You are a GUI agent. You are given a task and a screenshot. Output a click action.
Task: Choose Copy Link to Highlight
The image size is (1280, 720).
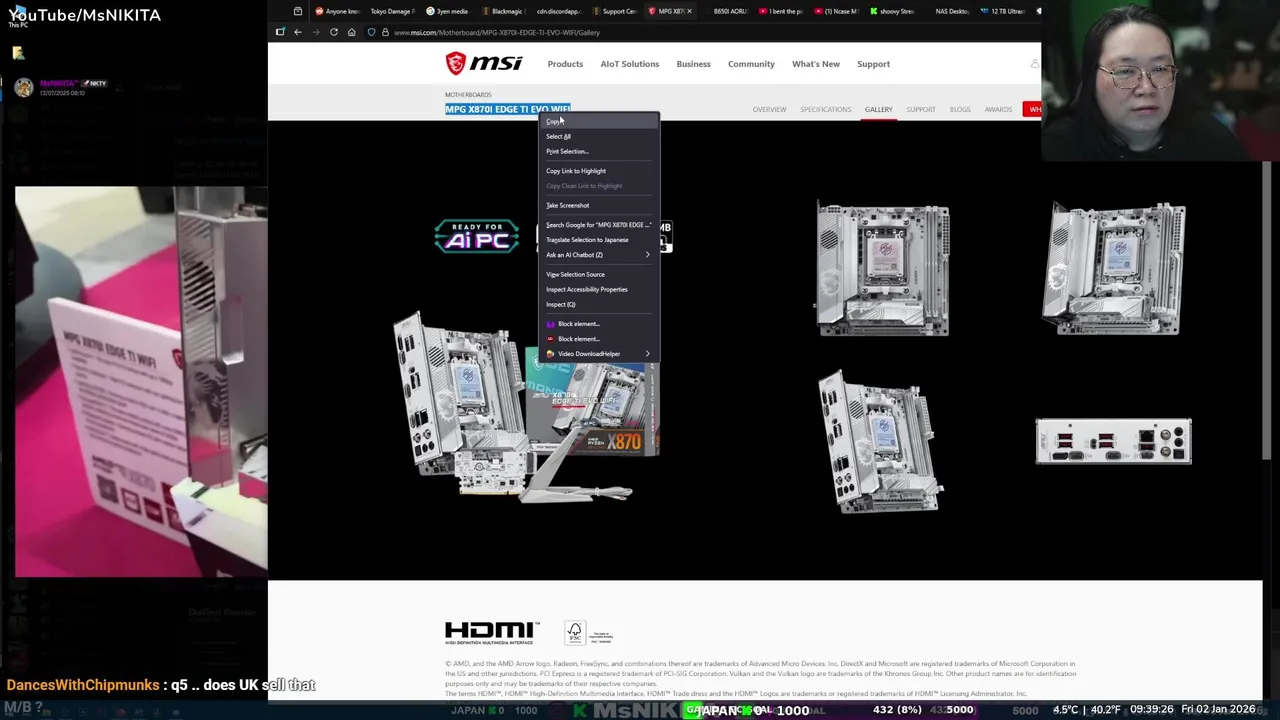point(599,171)
